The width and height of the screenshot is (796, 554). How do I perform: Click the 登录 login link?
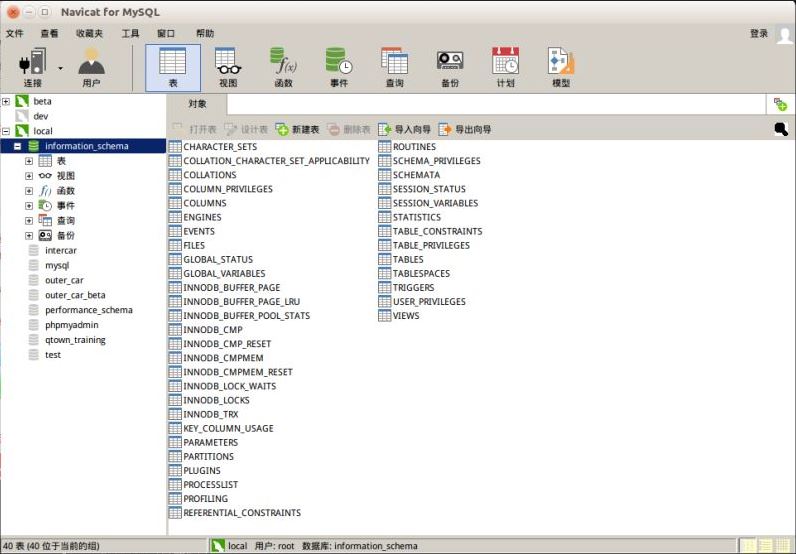[x=759, y=34]
